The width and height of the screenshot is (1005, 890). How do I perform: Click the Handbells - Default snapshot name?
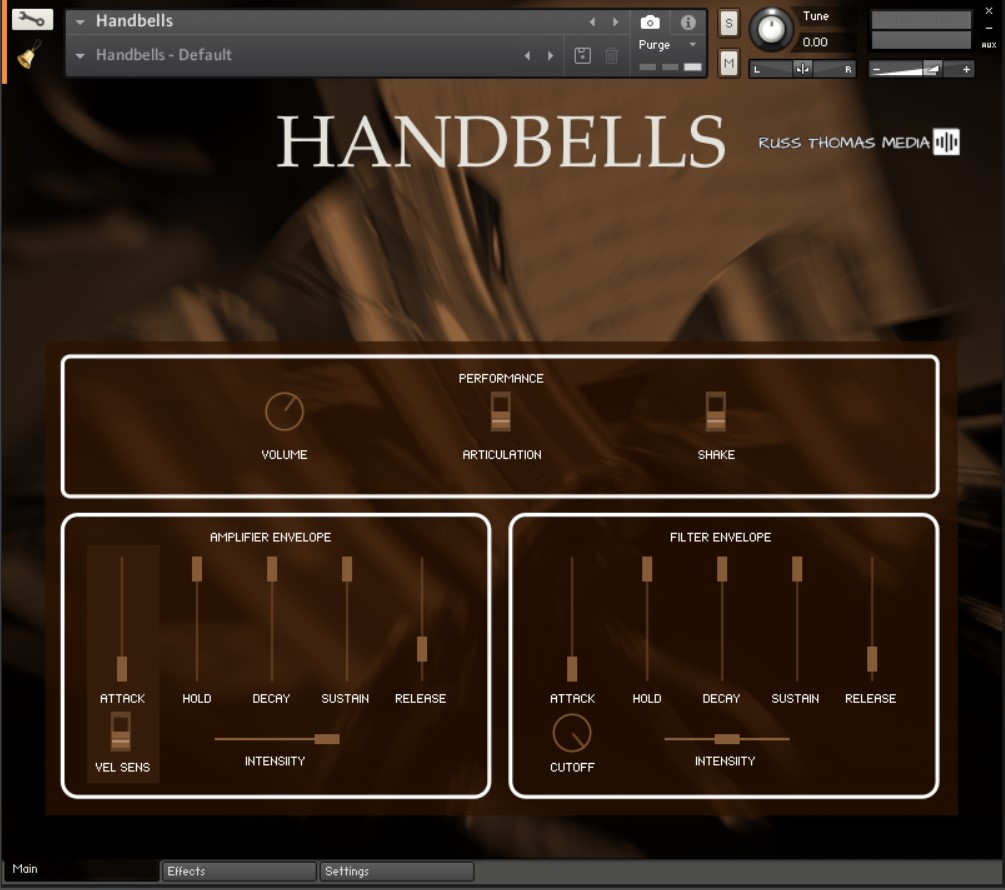click(x=163, y=55)
